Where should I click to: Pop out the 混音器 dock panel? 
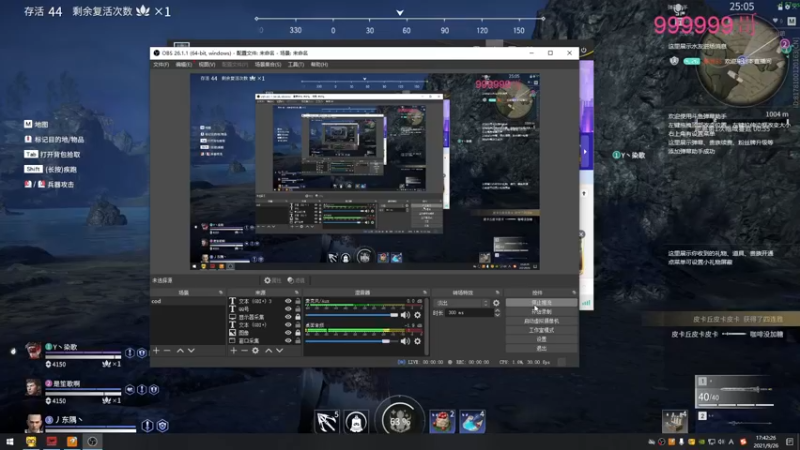[x=424, y=292]
